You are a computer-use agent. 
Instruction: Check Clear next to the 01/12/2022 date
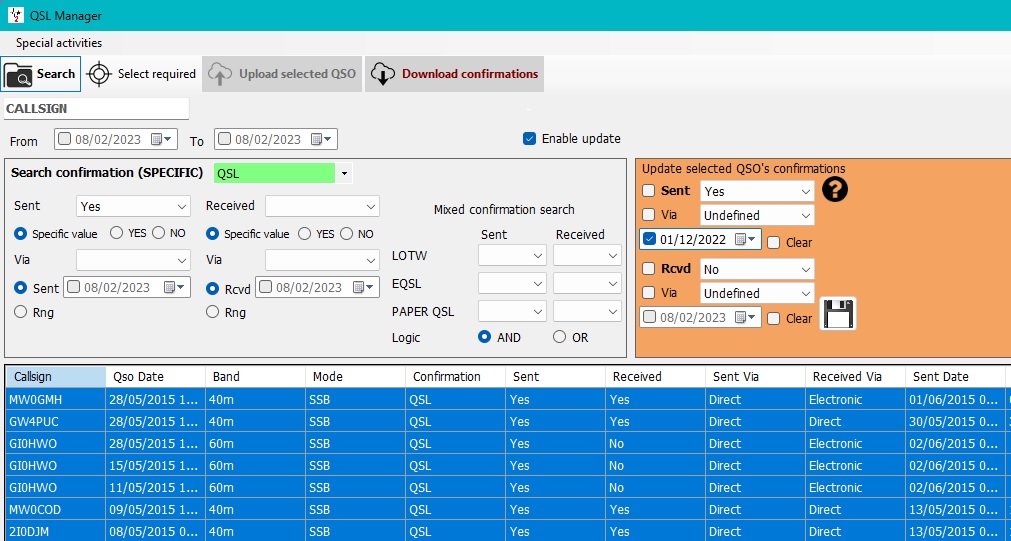click(x=774, y=242)
